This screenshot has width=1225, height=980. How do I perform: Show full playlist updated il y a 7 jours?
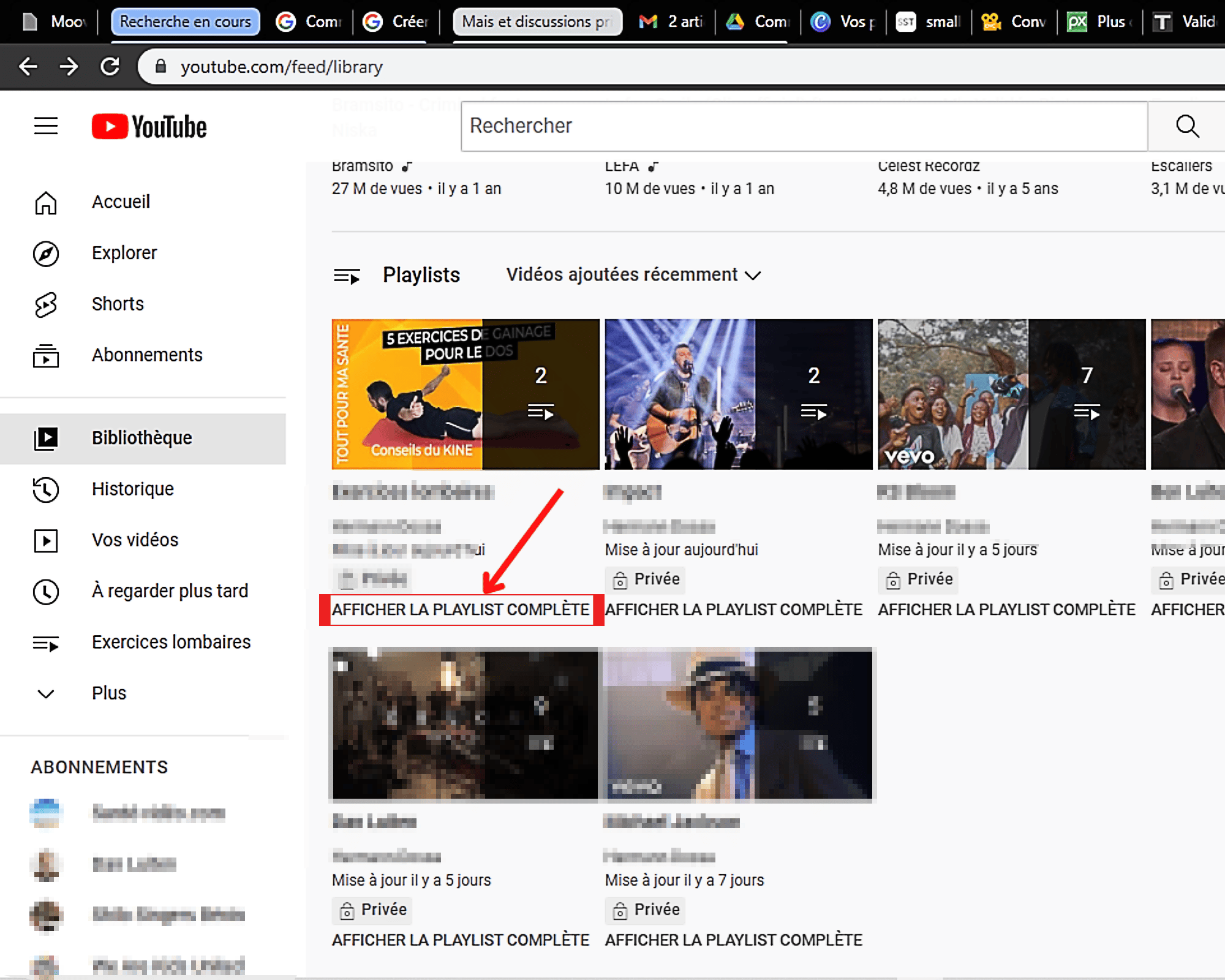click(734, 940)
